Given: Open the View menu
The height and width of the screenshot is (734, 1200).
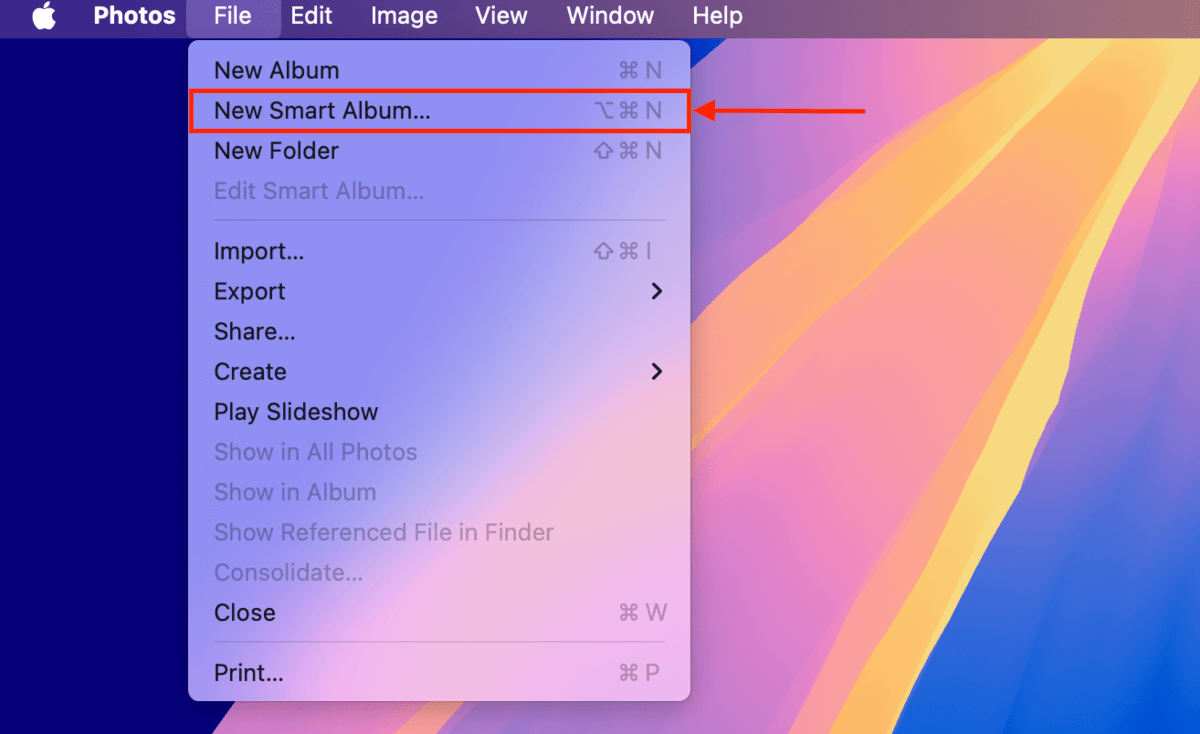Looking at the screenshot, I should pyautogui.click(x=501, y=17).
